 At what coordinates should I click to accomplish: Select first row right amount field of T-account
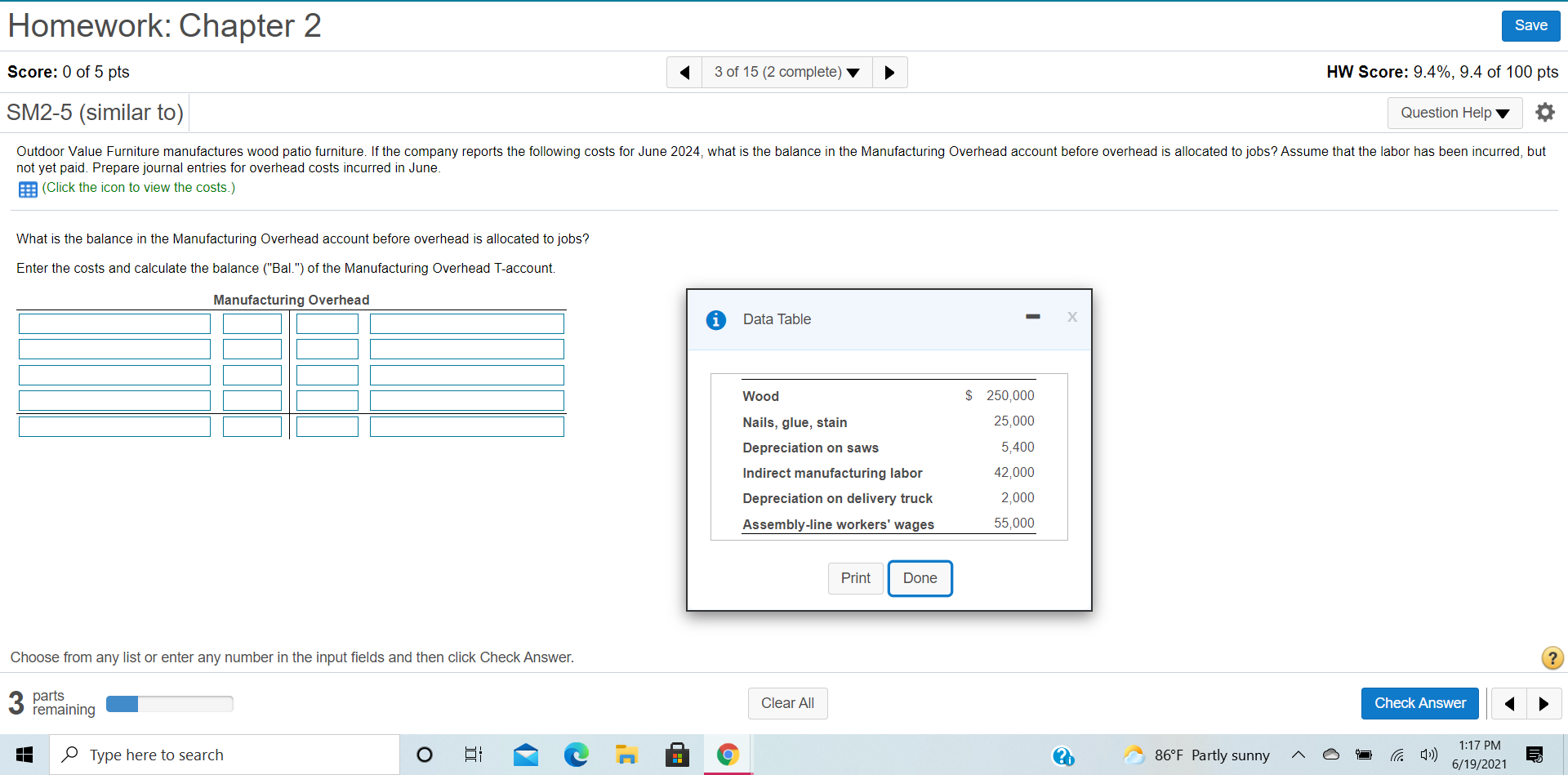[327, 324]
